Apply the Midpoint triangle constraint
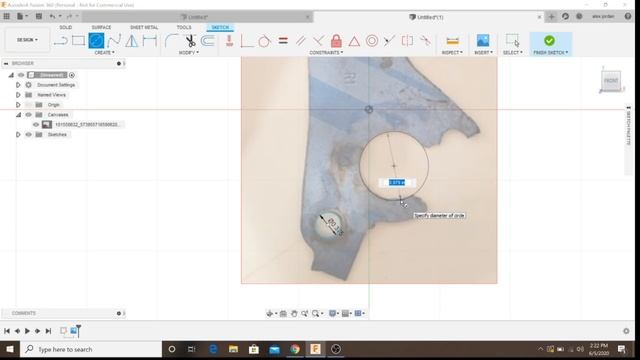 click(354, 41)
